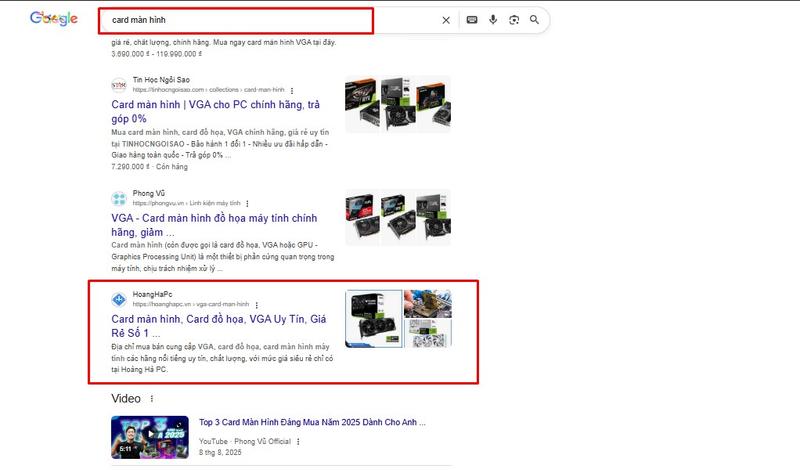The image size is (800, 470).
Task: Open more options for Phong Vũ Official video
Action: [x=298, y=441]
